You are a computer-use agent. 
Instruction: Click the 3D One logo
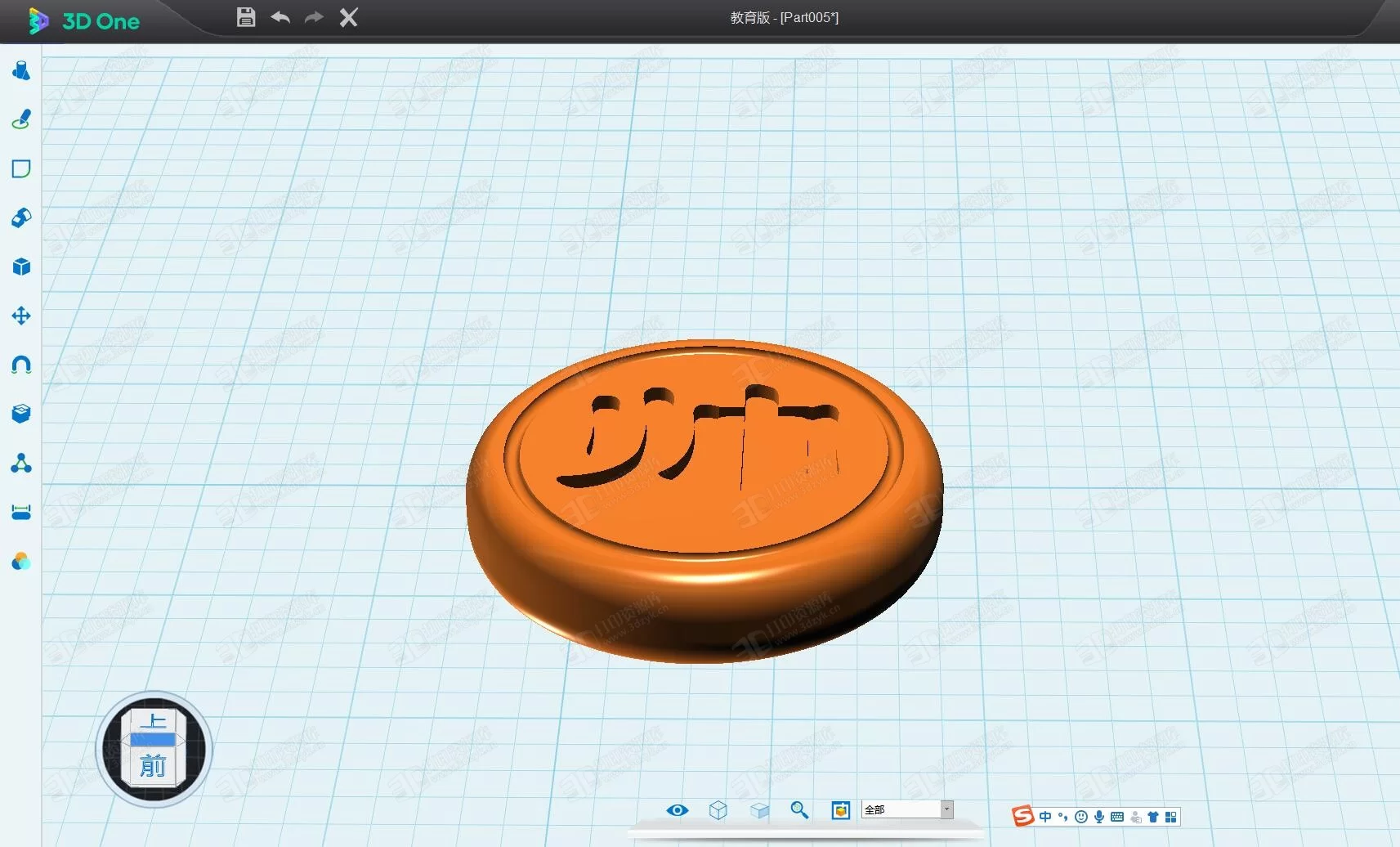(83, 20)
